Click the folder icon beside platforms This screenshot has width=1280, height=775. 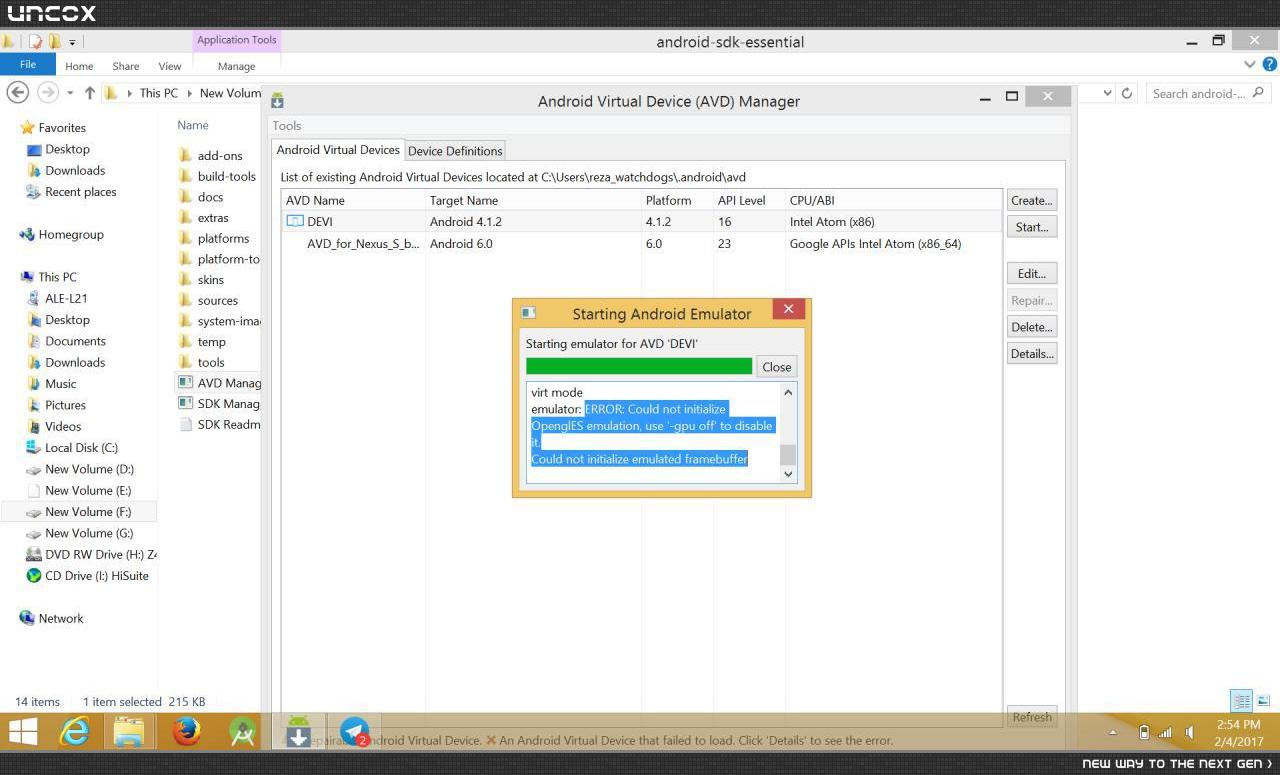[x=185, y=238]
